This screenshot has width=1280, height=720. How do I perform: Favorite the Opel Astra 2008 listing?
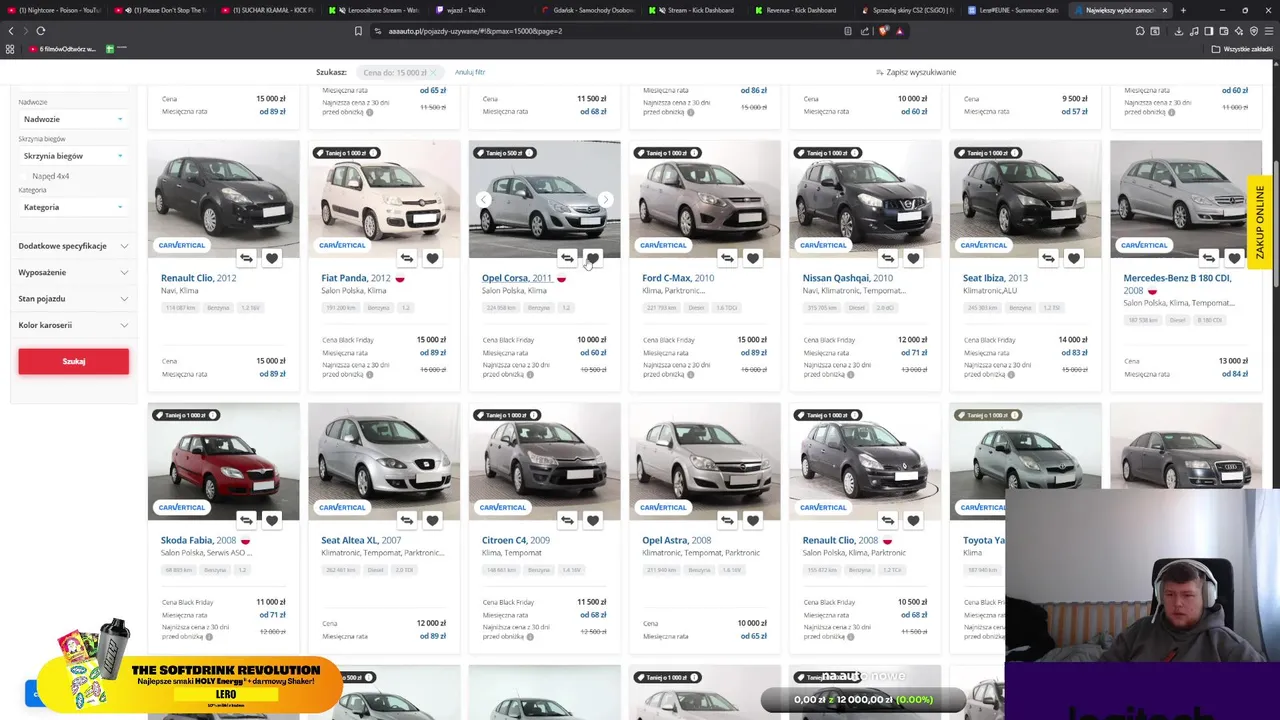click(x=753, y=520)
